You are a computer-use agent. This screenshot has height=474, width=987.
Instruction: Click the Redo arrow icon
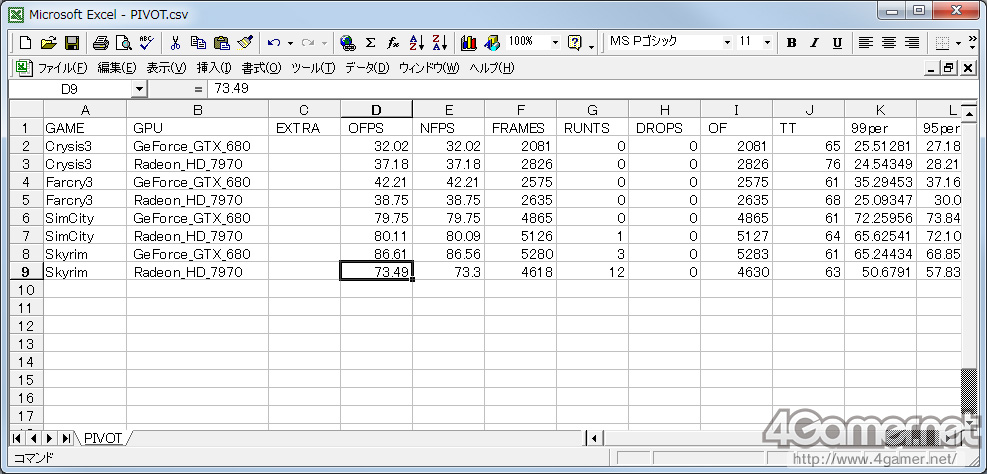308,43
